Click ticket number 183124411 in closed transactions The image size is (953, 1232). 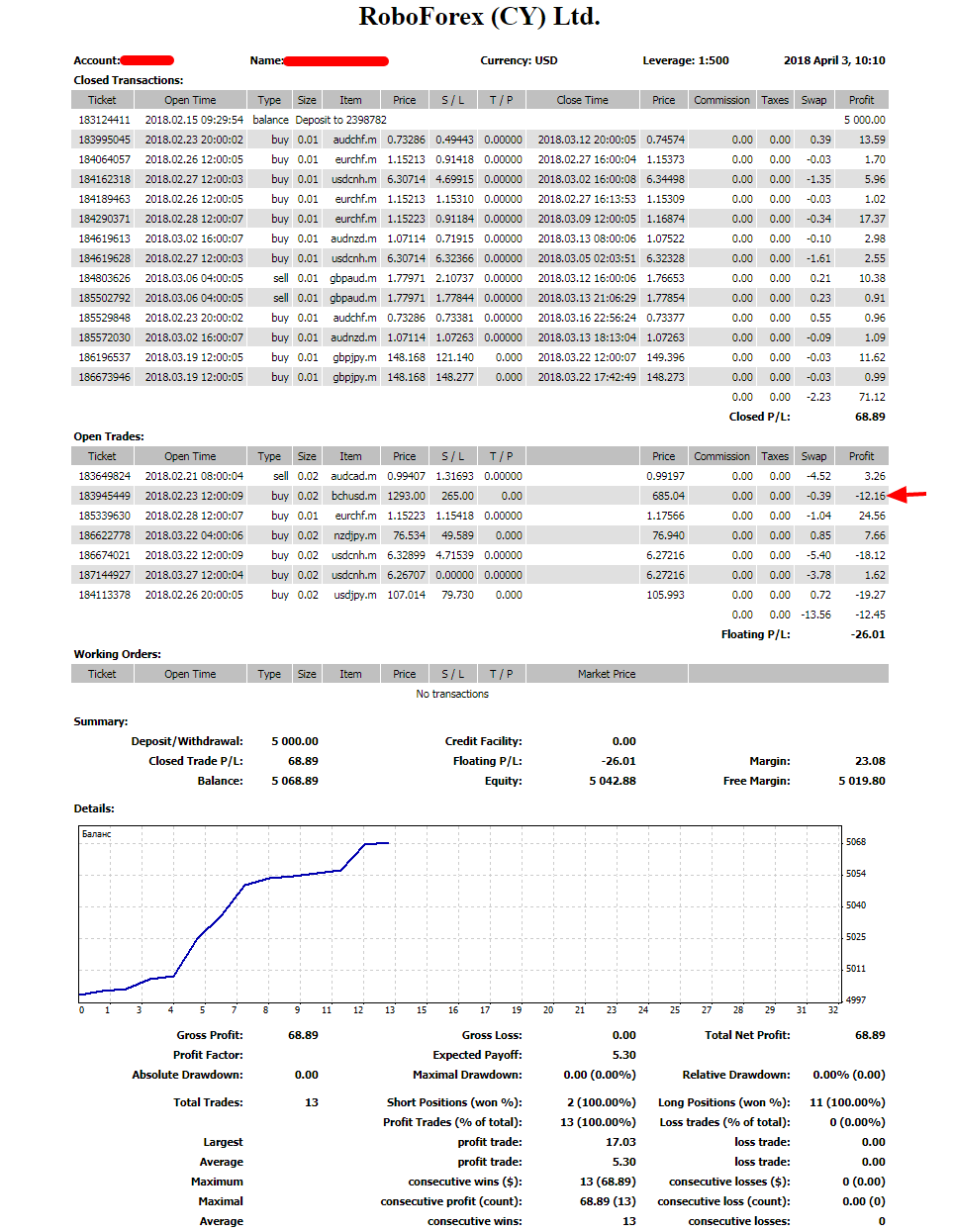[102, 120]
